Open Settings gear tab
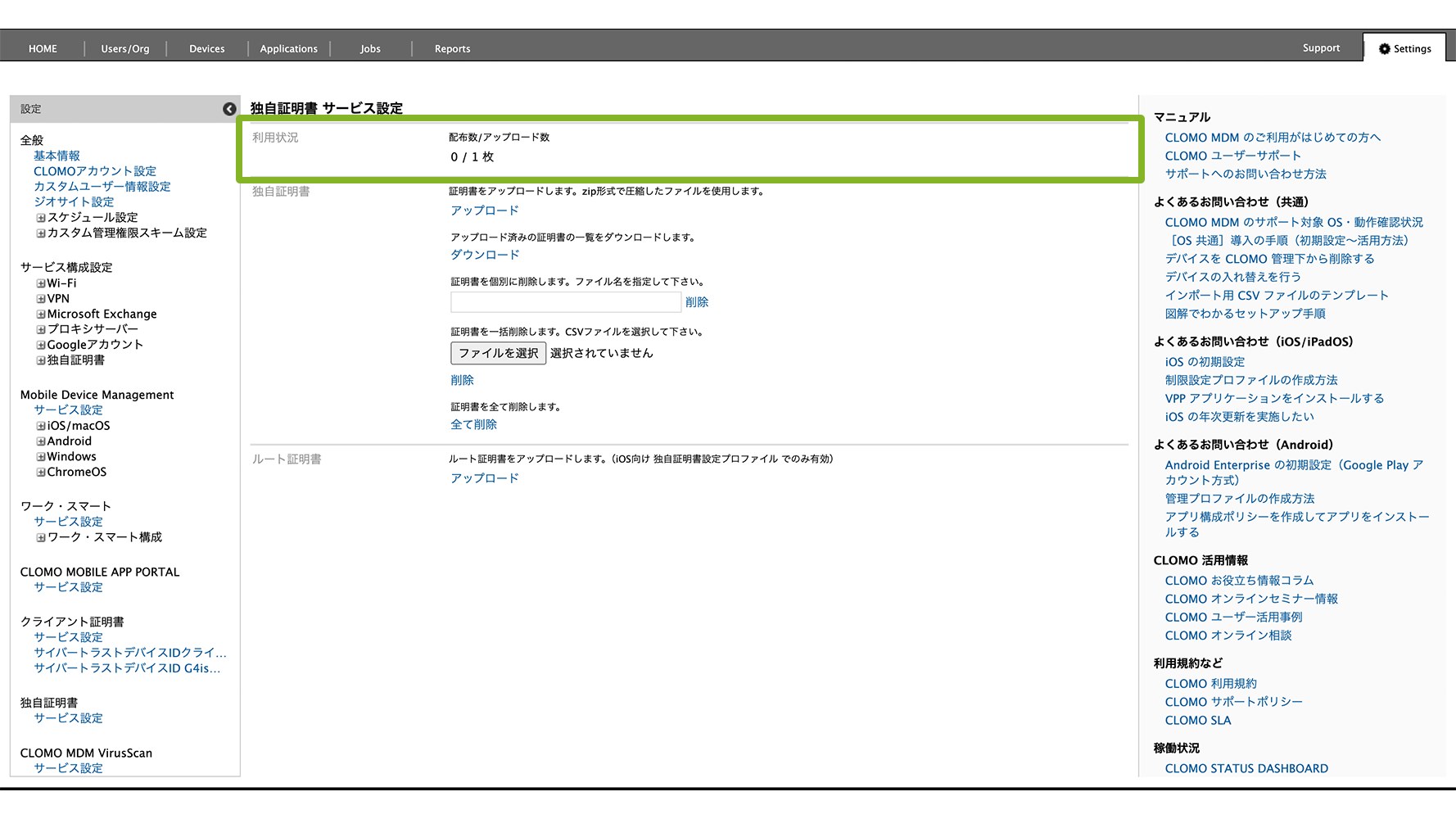 tap(1404, 48)
